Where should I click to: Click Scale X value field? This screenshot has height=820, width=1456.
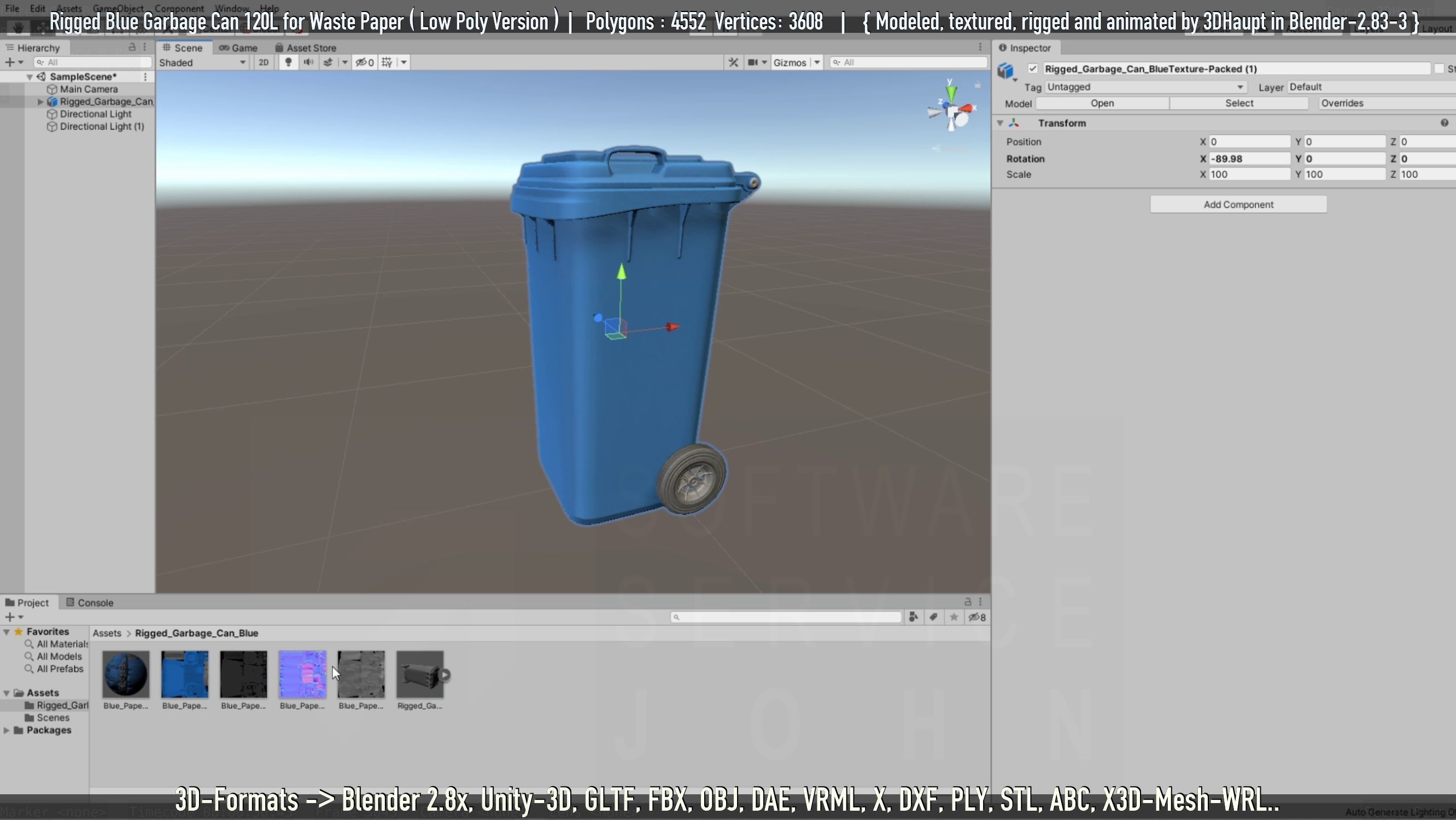point(1249,175)
